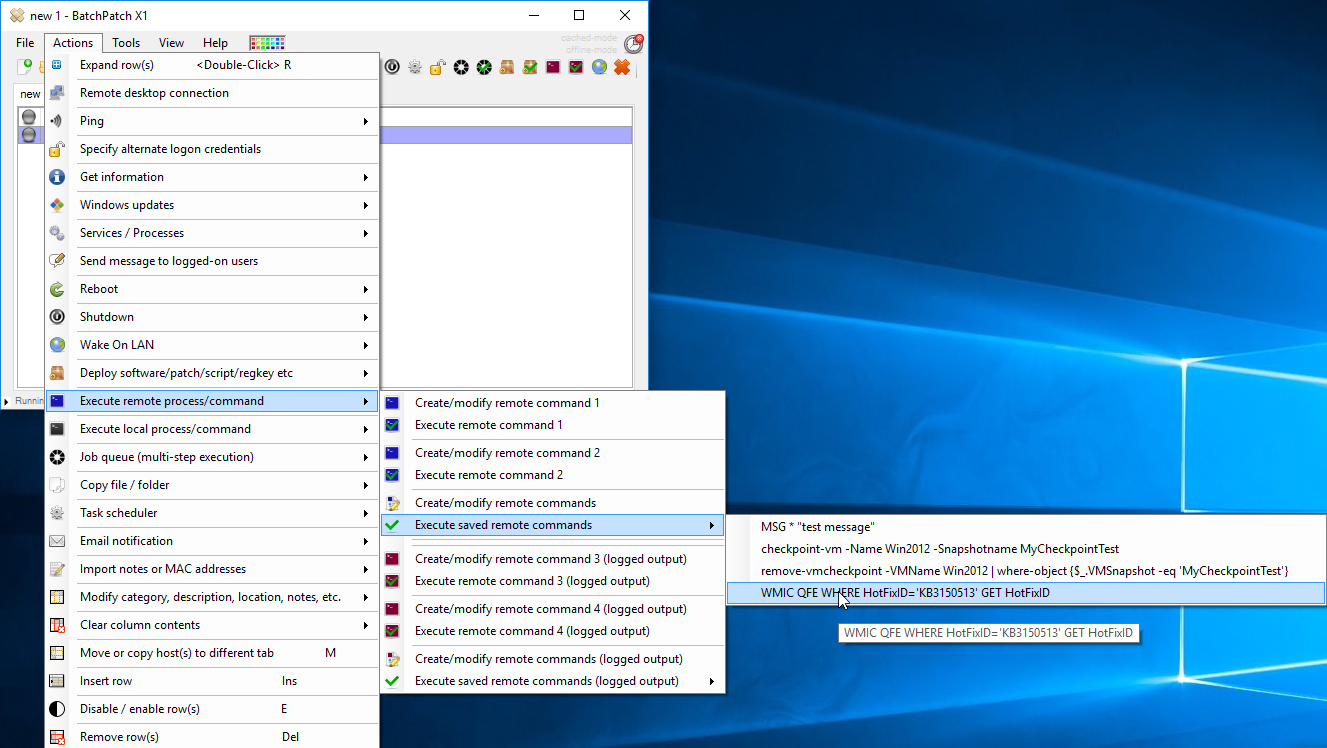Click the orange X remove icon in toolbar
This screenshot has width=1327, height=748.
tap(622, 67)
